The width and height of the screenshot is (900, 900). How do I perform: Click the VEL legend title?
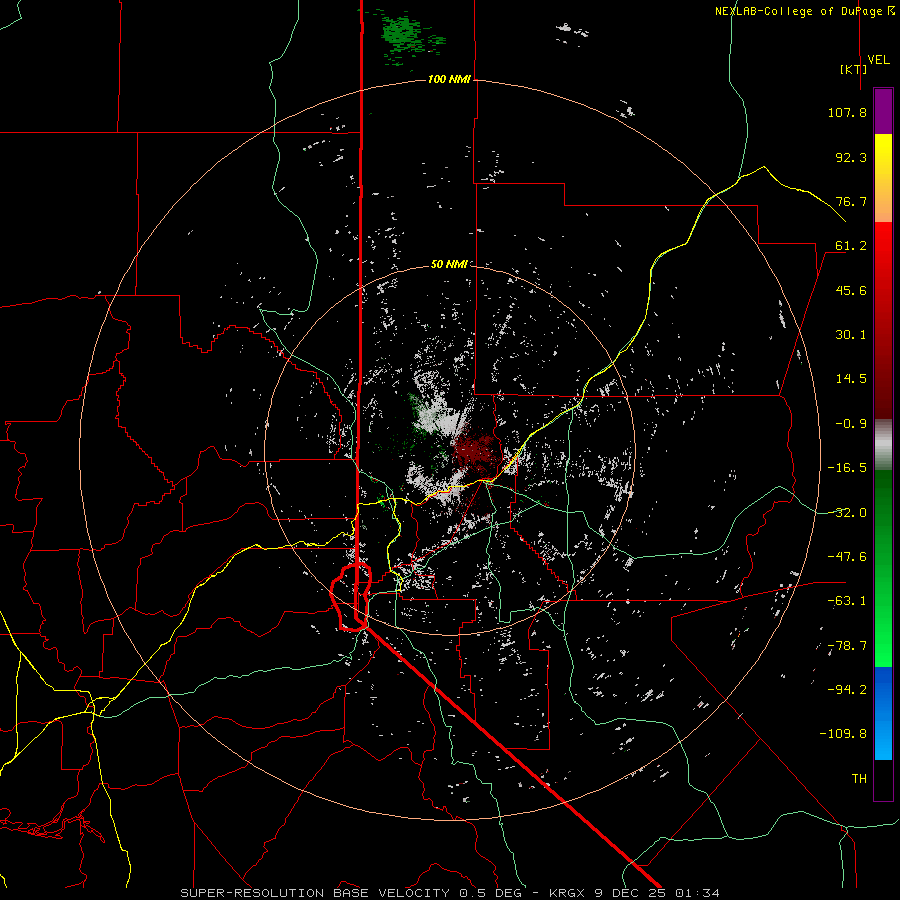878,59
